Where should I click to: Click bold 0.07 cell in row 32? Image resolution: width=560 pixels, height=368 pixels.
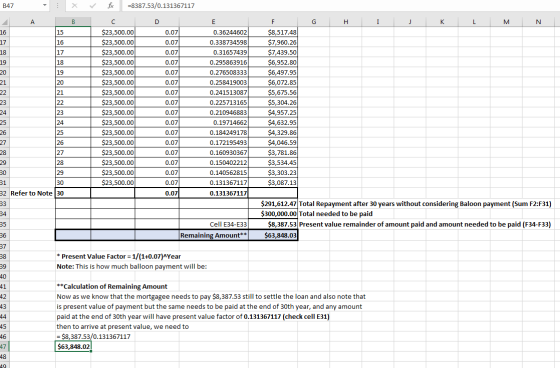point(157,193)
